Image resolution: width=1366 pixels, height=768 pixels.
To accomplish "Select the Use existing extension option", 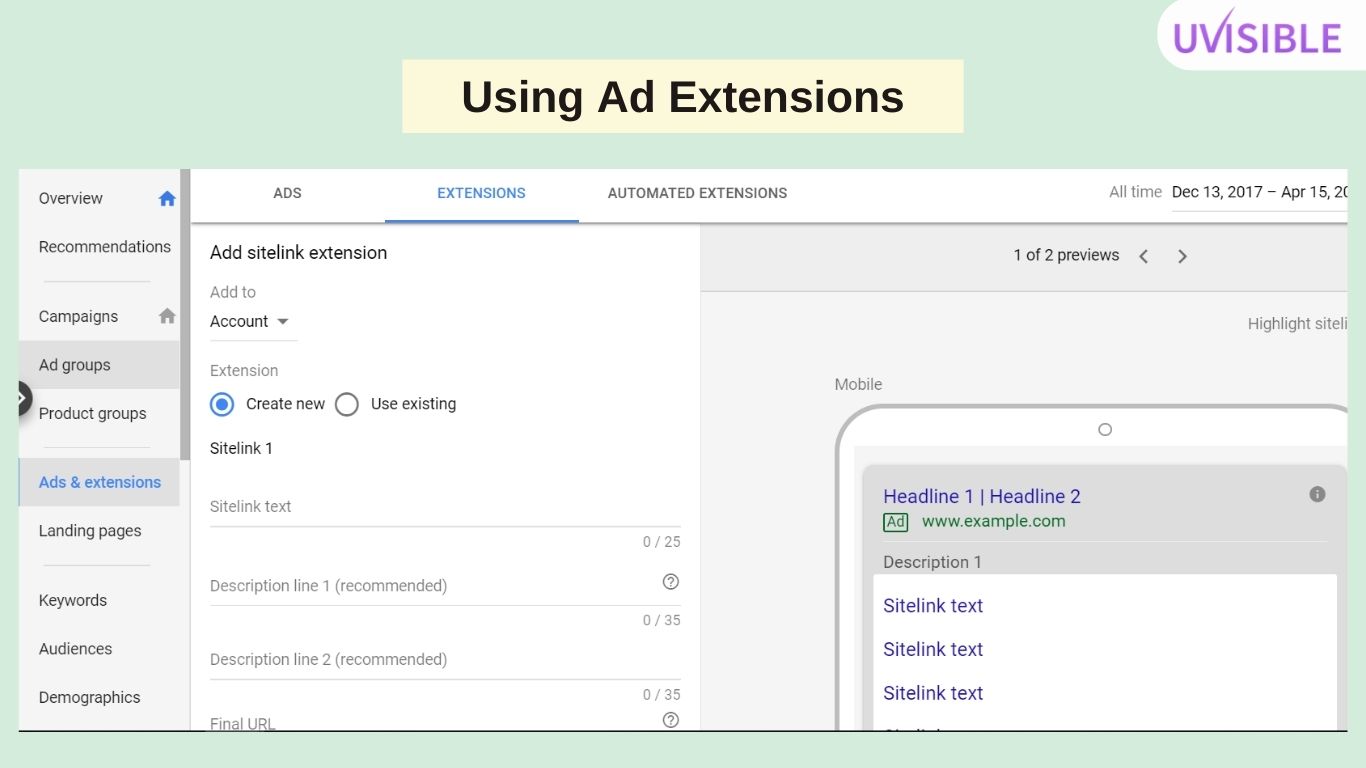I will tap(347, 404).
